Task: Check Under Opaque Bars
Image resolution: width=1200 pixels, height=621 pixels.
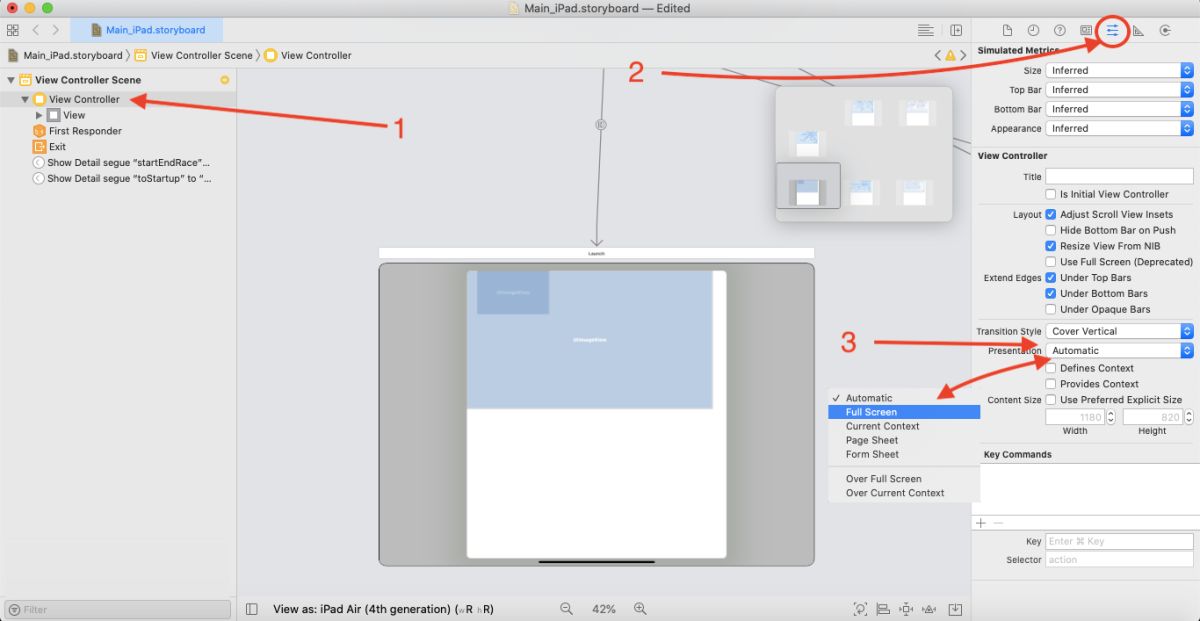Action: point(1051,309)
